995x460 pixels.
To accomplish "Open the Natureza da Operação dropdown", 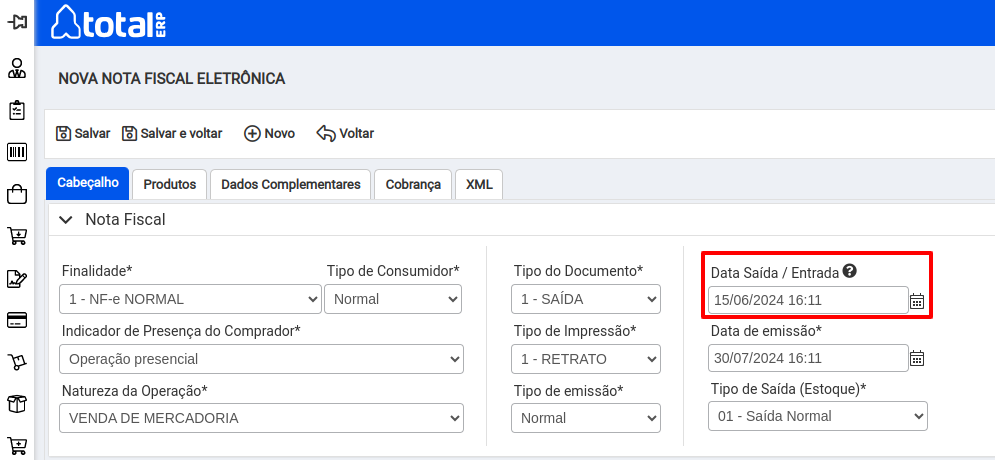I will tap(261, 418).
